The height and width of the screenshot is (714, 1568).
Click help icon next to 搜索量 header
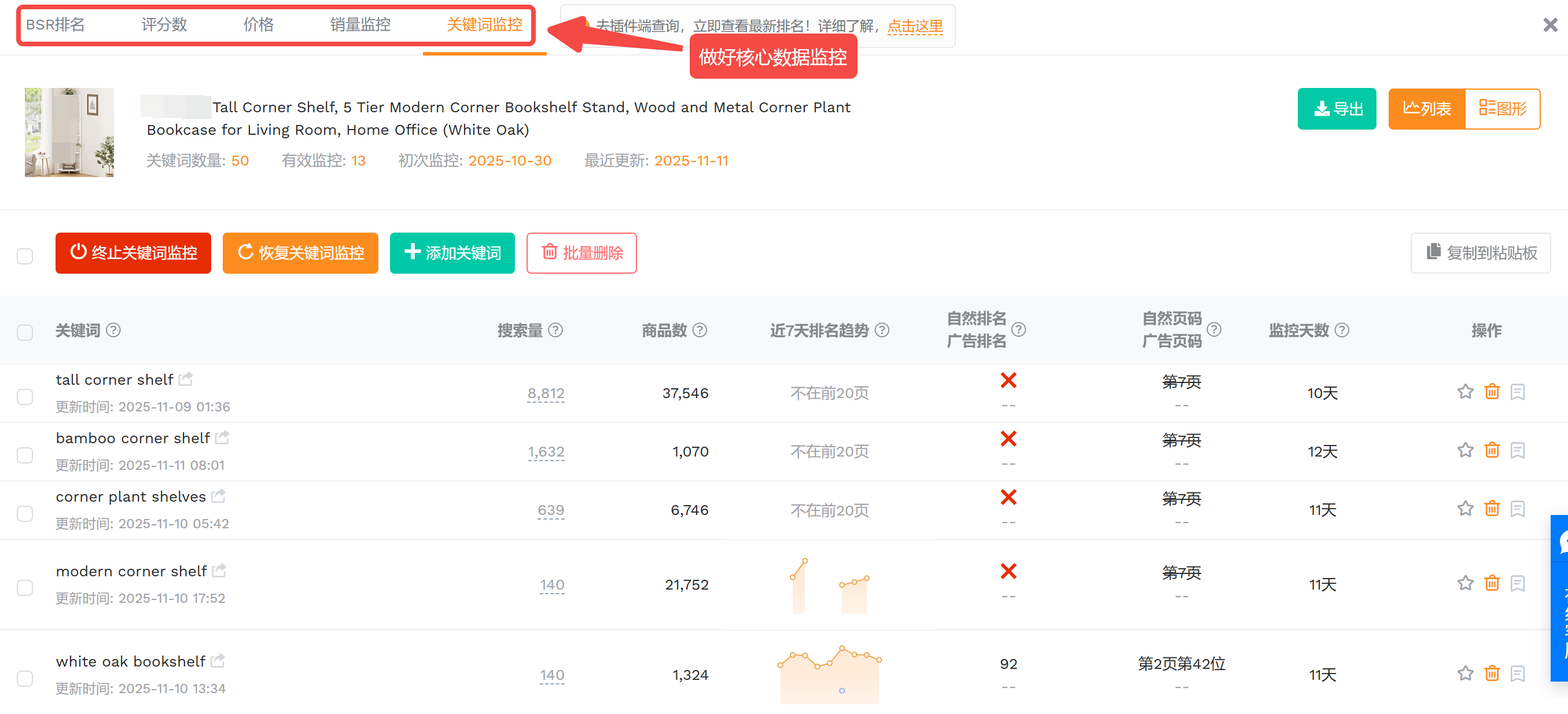tap(555, 330)
